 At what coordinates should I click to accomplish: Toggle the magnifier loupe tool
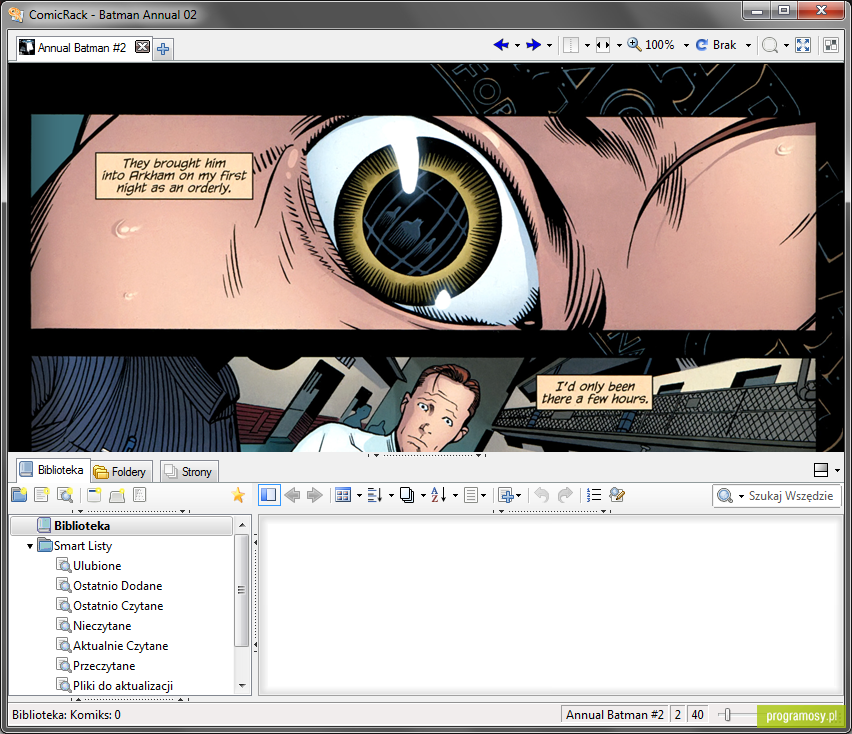pyautogui.click(x=769, y=45)
